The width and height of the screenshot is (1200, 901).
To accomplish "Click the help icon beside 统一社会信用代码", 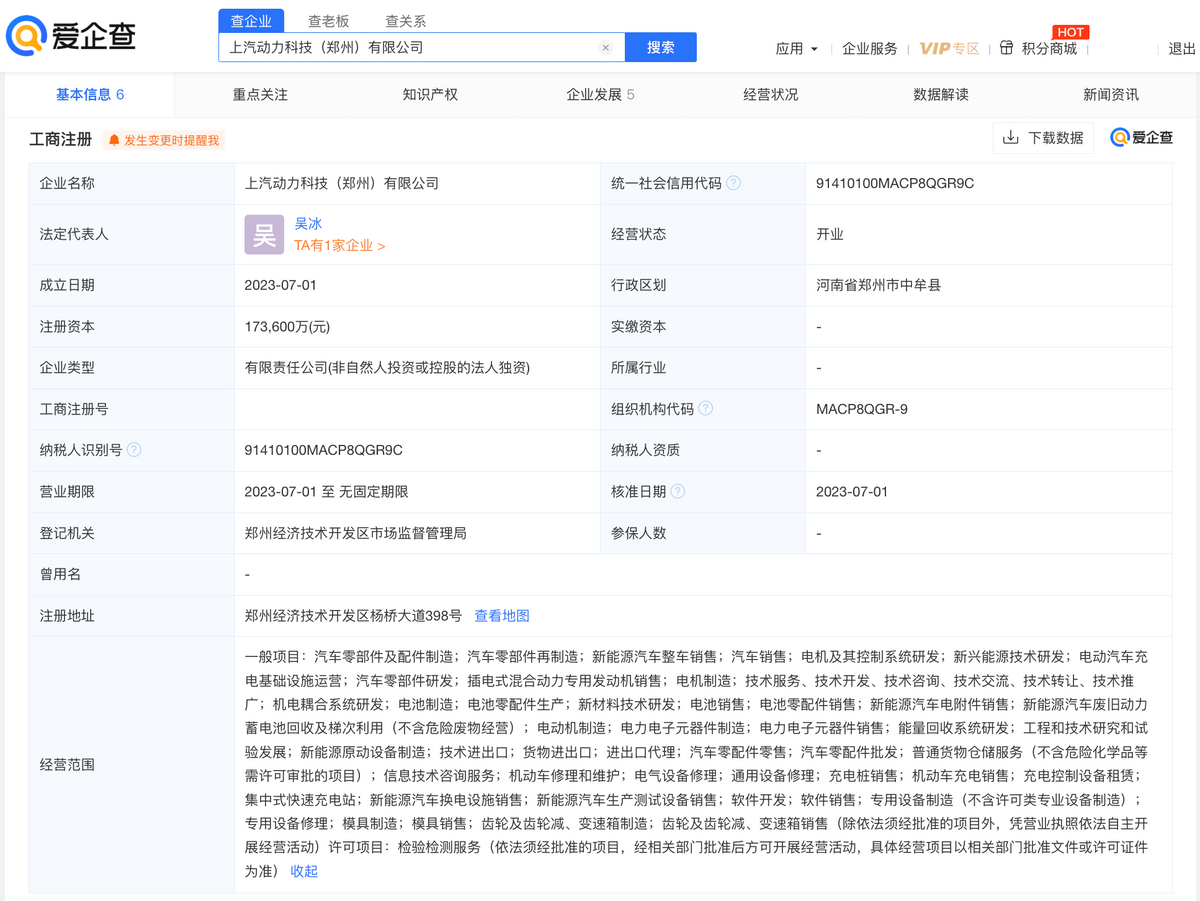I will pyautogui.click(x=734, y=183).
